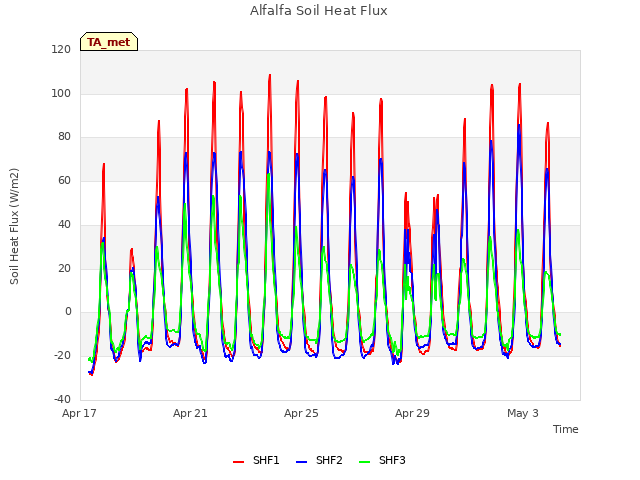Click the -20 y-axis tick label
640x480 pixels.
(x=62, y=356)
